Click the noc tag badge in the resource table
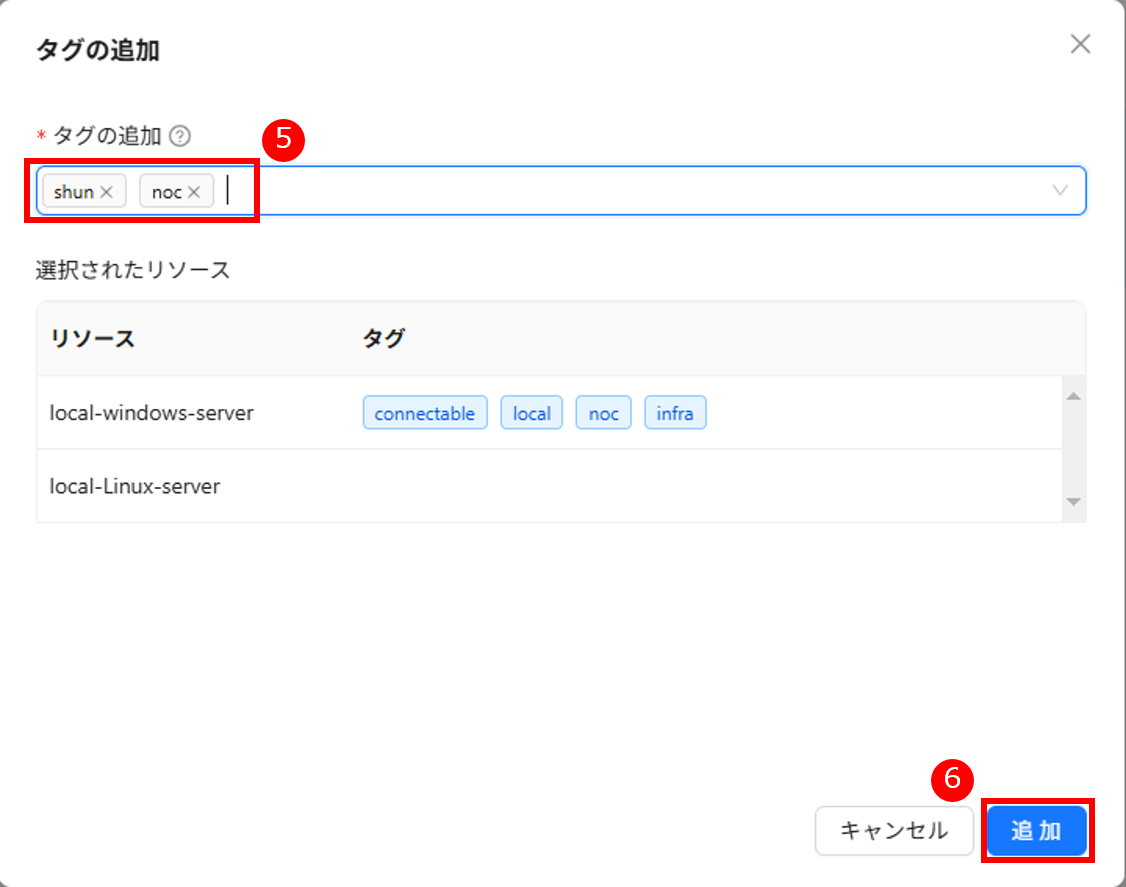 click(603, 413)
